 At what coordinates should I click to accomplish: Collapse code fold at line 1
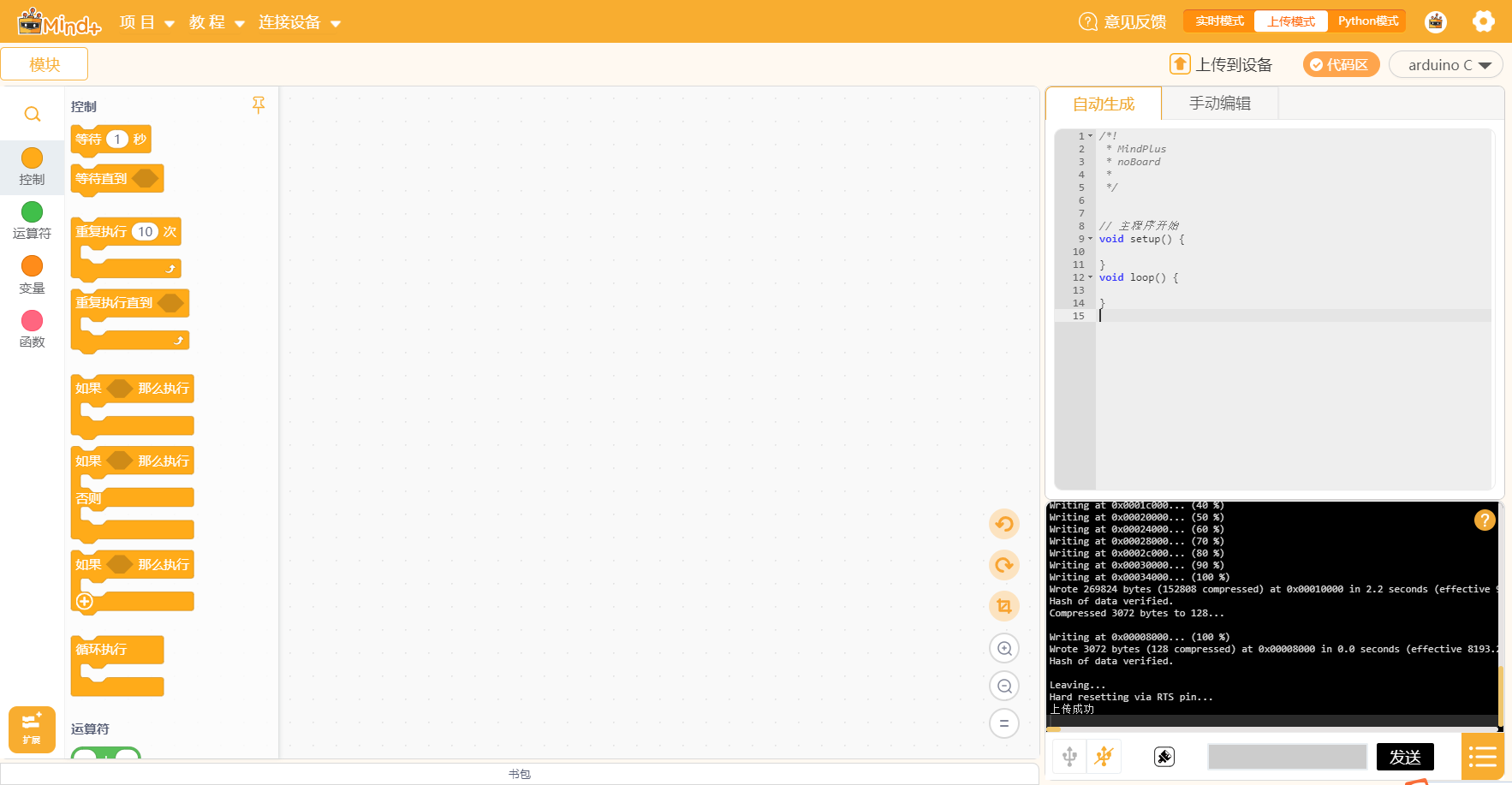tap(1090, 136)
